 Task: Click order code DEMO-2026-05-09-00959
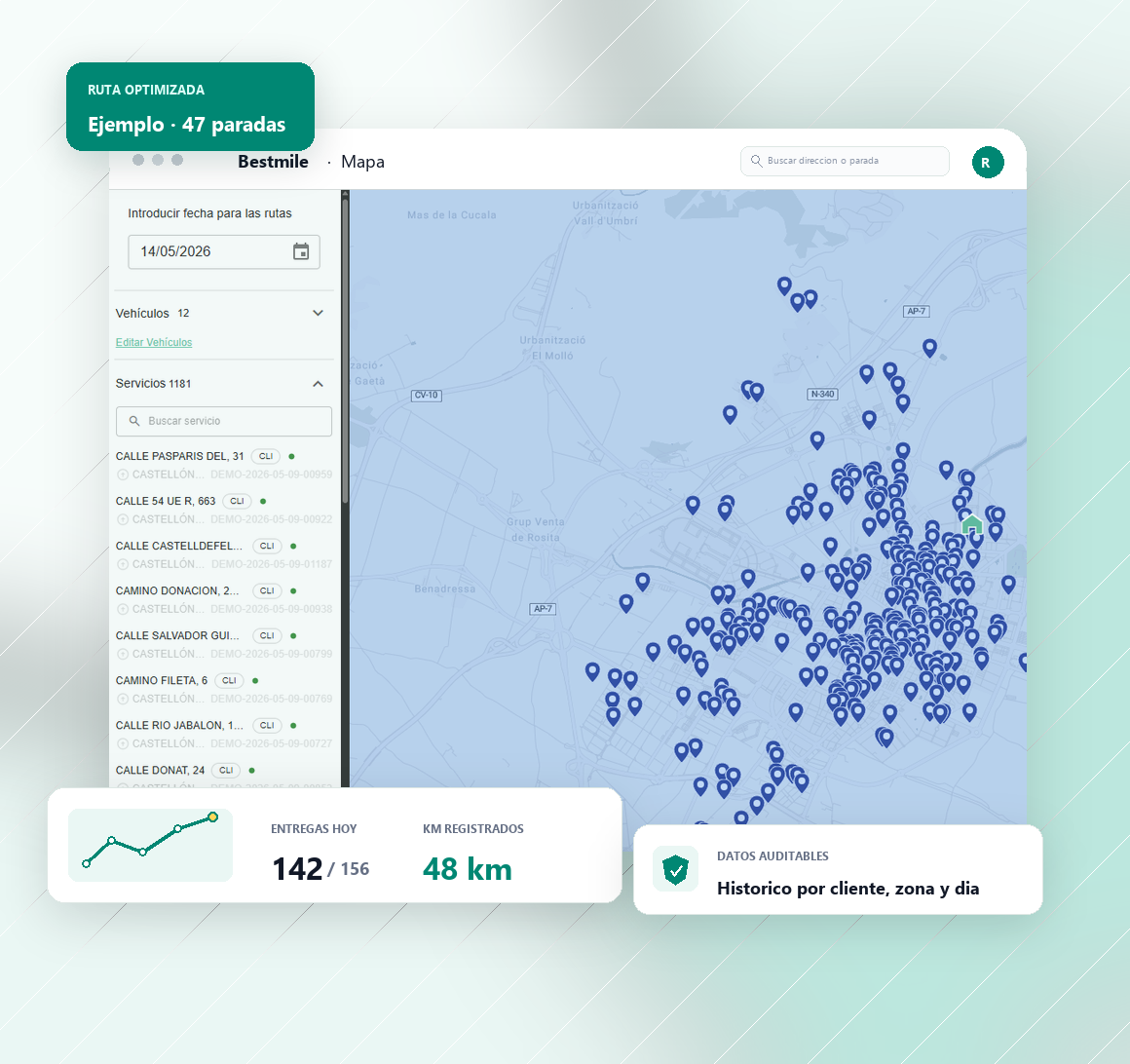tap(272, 475)
